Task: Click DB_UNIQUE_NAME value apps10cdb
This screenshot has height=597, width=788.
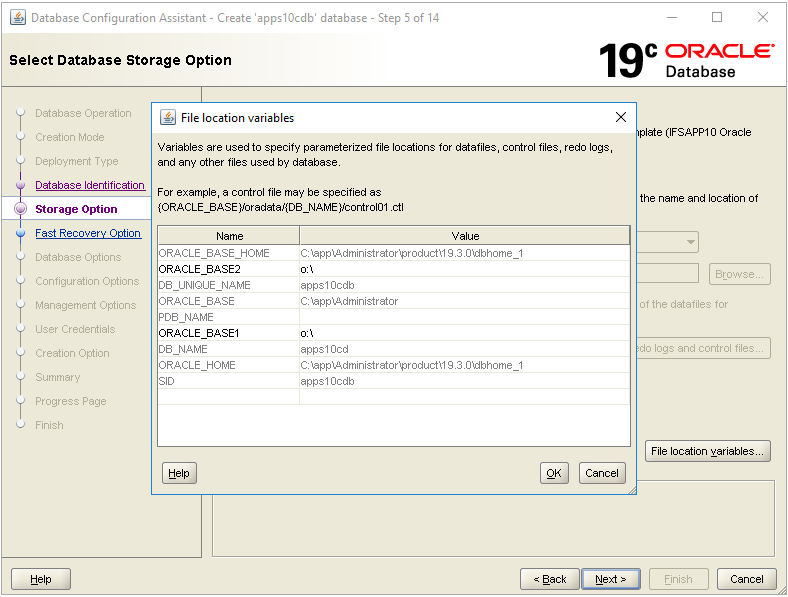Action: click(x=464, y=285)
